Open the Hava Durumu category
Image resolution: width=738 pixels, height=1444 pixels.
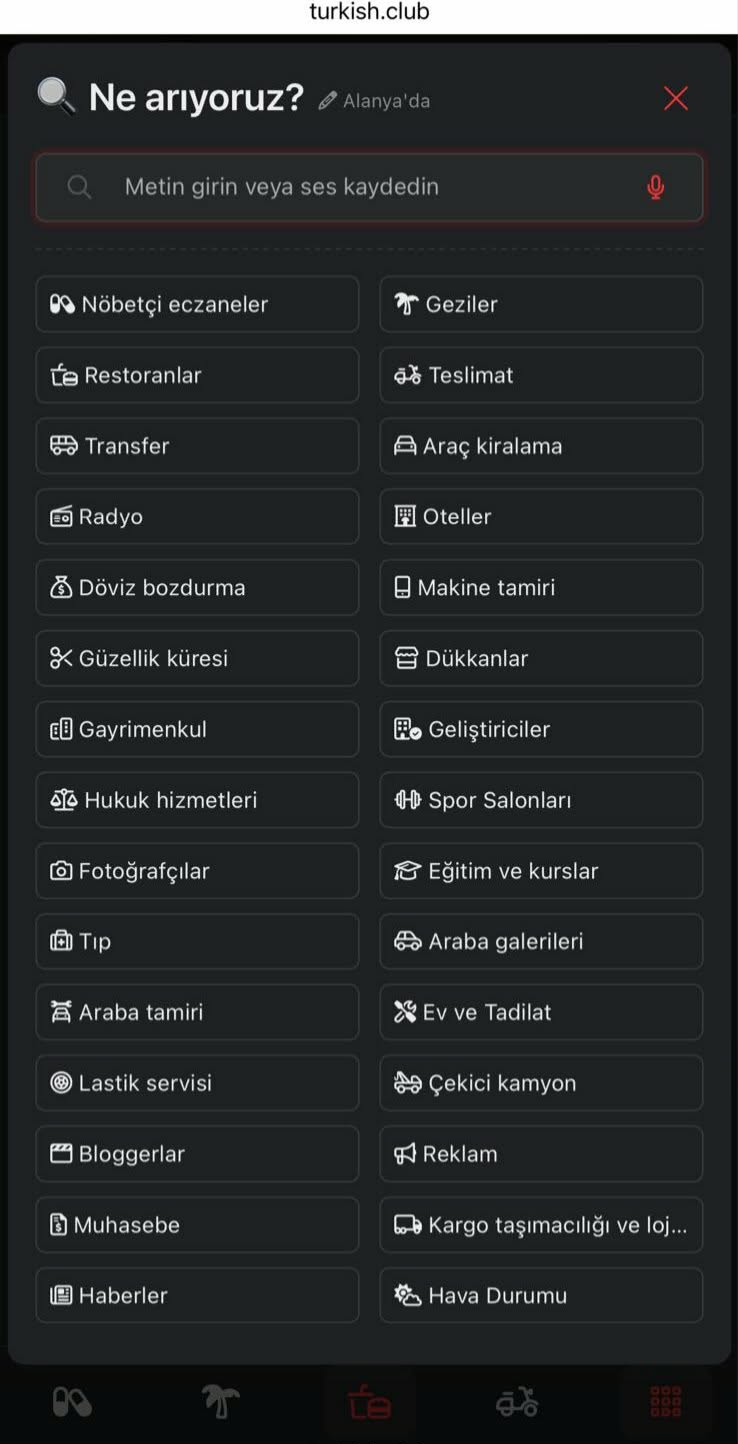point(541,1295)
